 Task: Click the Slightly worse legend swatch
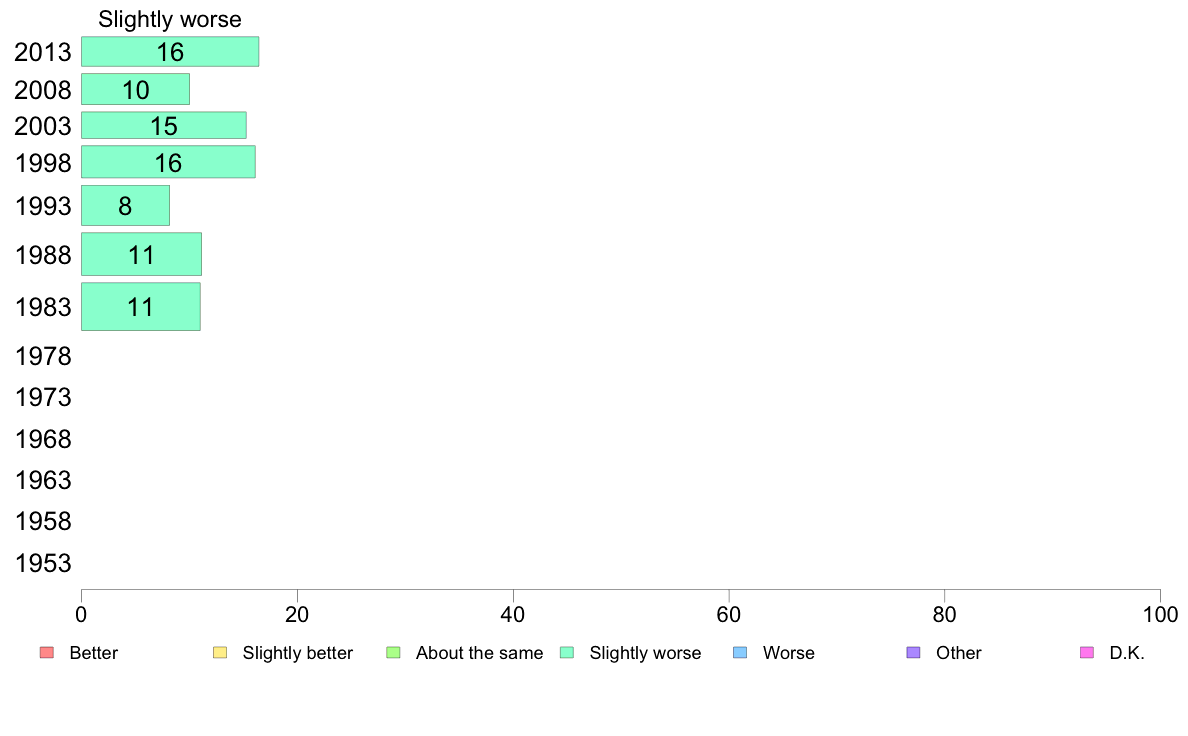click(x=567, y=653)
